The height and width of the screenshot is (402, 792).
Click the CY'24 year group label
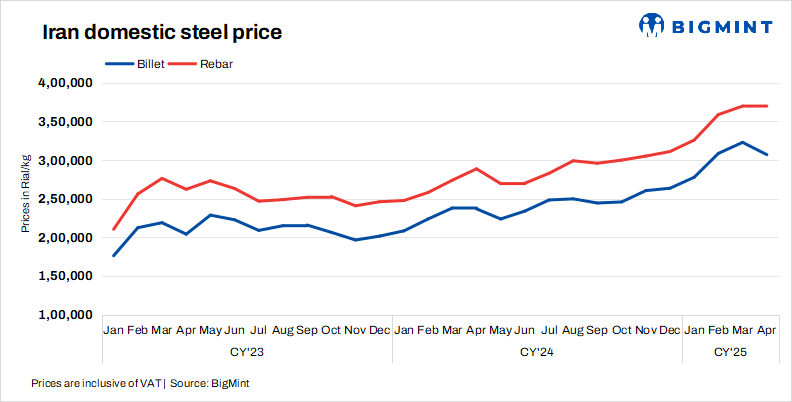tap(537, 352)
